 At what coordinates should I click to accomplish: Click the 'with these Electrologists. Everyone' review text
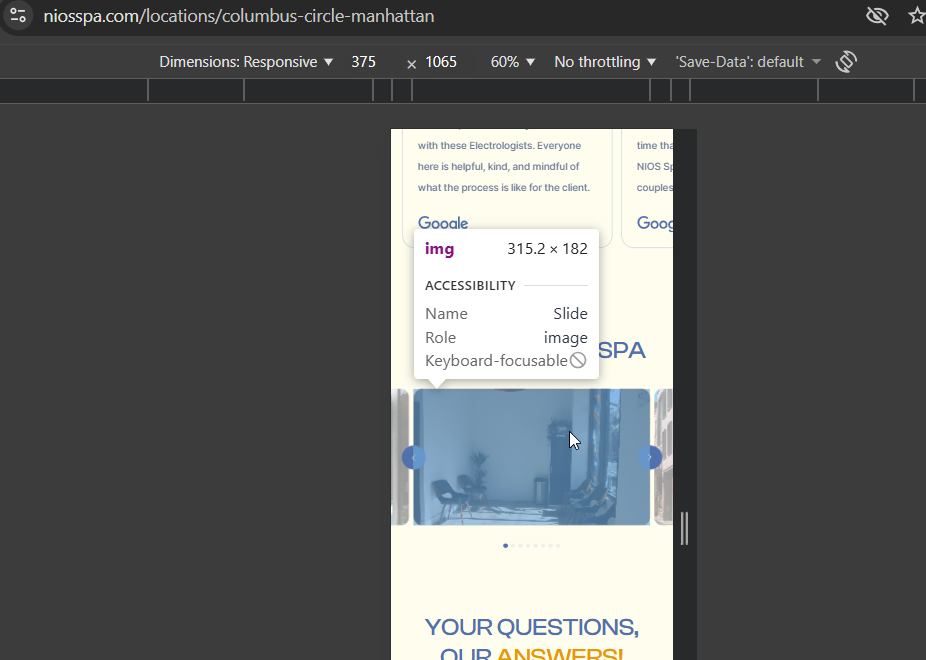(x=499, y=145)
